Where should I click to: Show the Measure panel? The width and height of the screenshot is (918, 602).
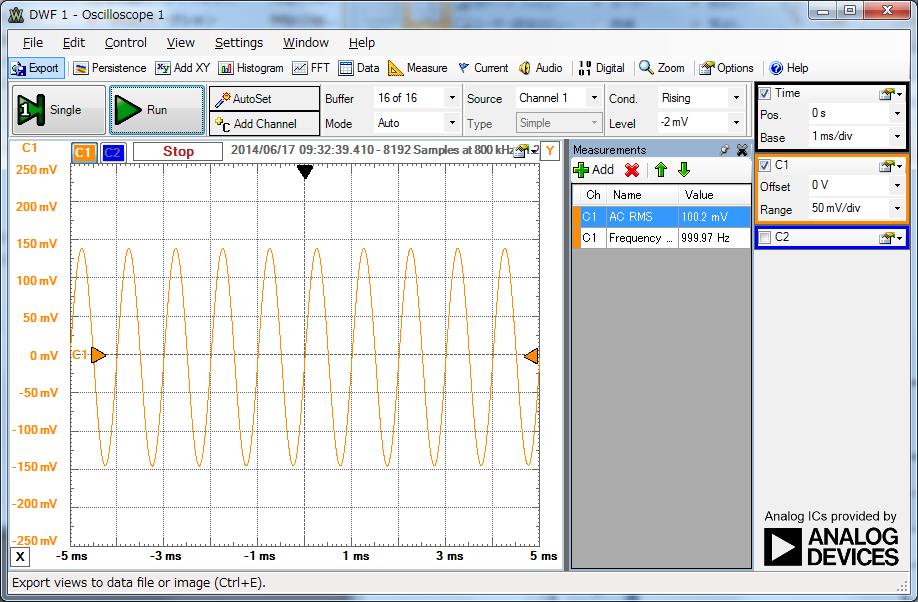[x=418, y=68]
